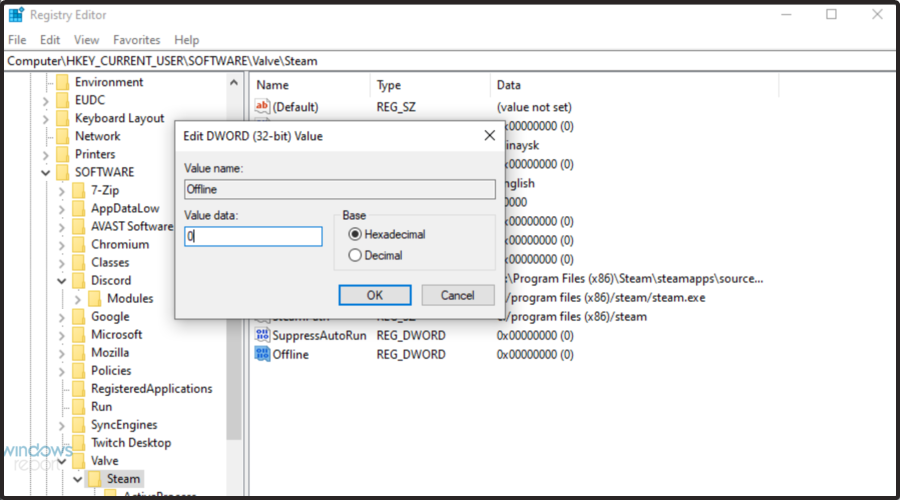Click the Microsoft folder icon
This screenshot has height=500, width=900.
point(79,335)
